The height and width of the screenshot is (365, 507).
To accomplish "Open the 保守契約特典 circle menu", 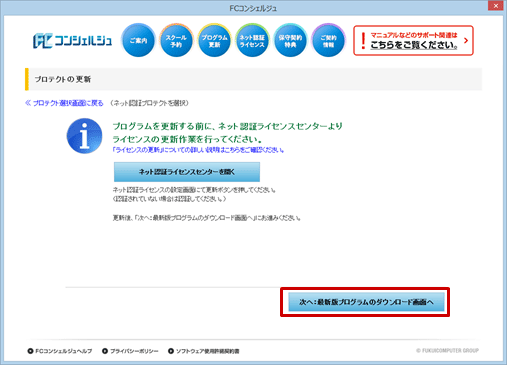I will 290,40.
